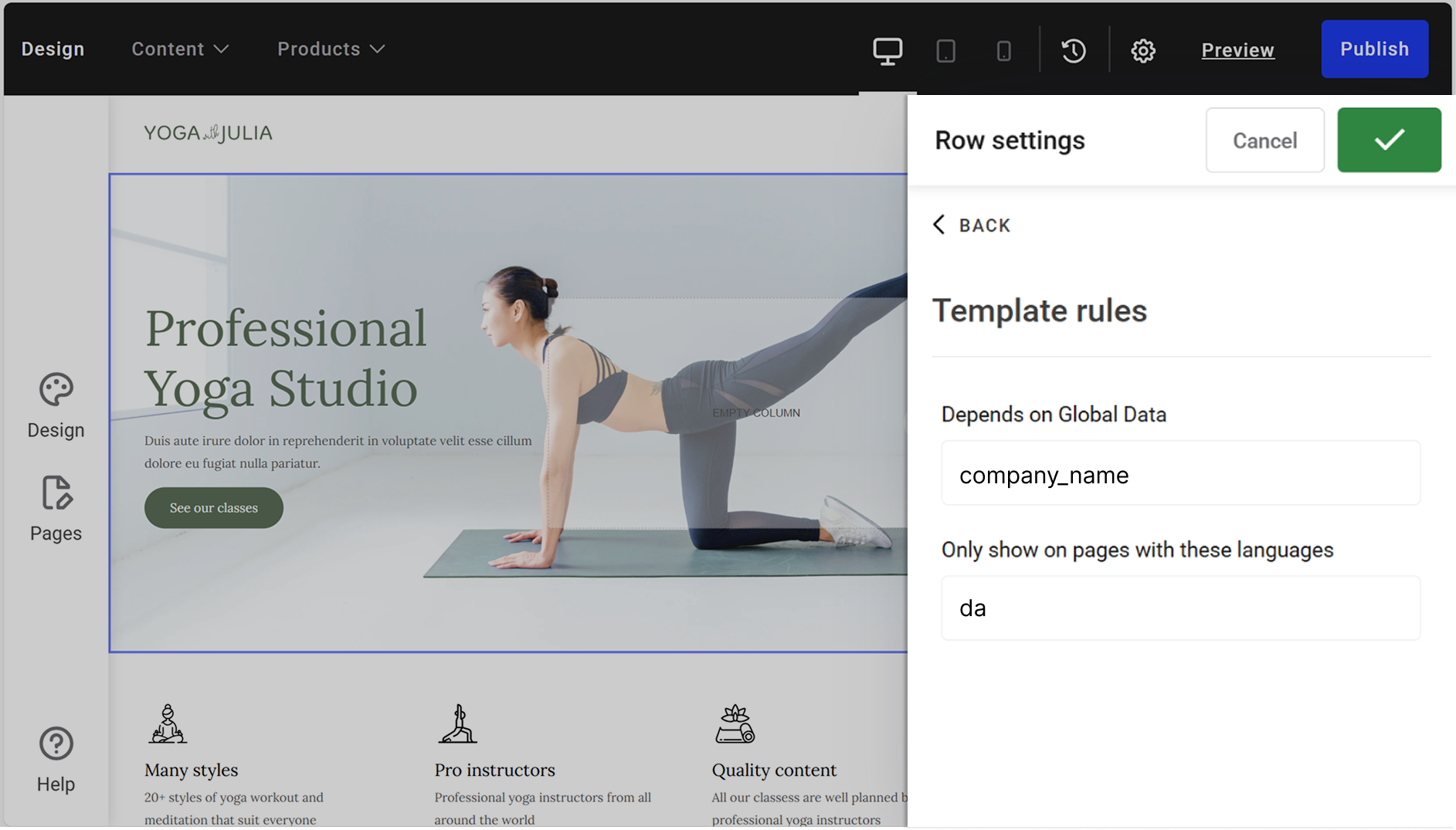1456x830 pixels.
Task: Open the Design panel in the sidebar
Action: (55, 405)
